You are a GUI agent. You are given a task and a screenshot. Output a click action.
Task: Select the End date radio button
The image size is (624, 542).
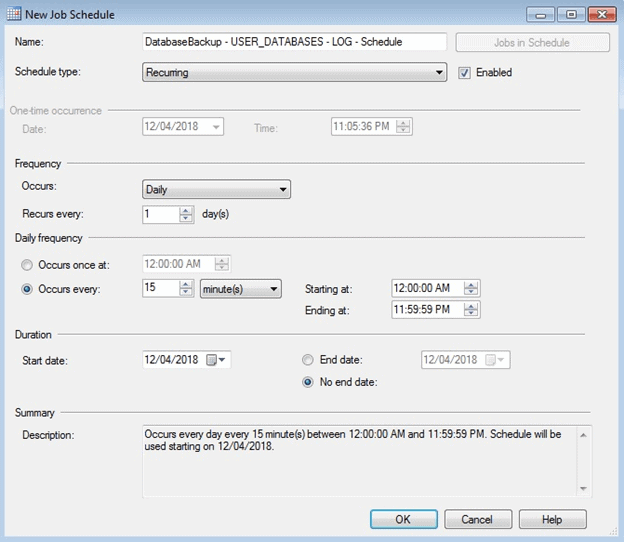pos(308,360)
